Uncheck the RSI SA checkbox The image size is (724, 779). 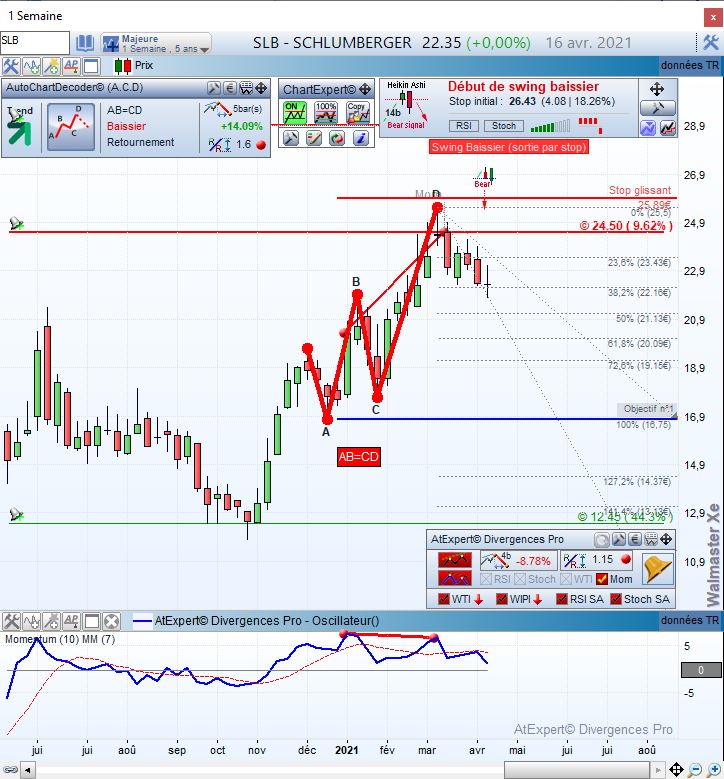pyautogui.click(x=562, y=599)
